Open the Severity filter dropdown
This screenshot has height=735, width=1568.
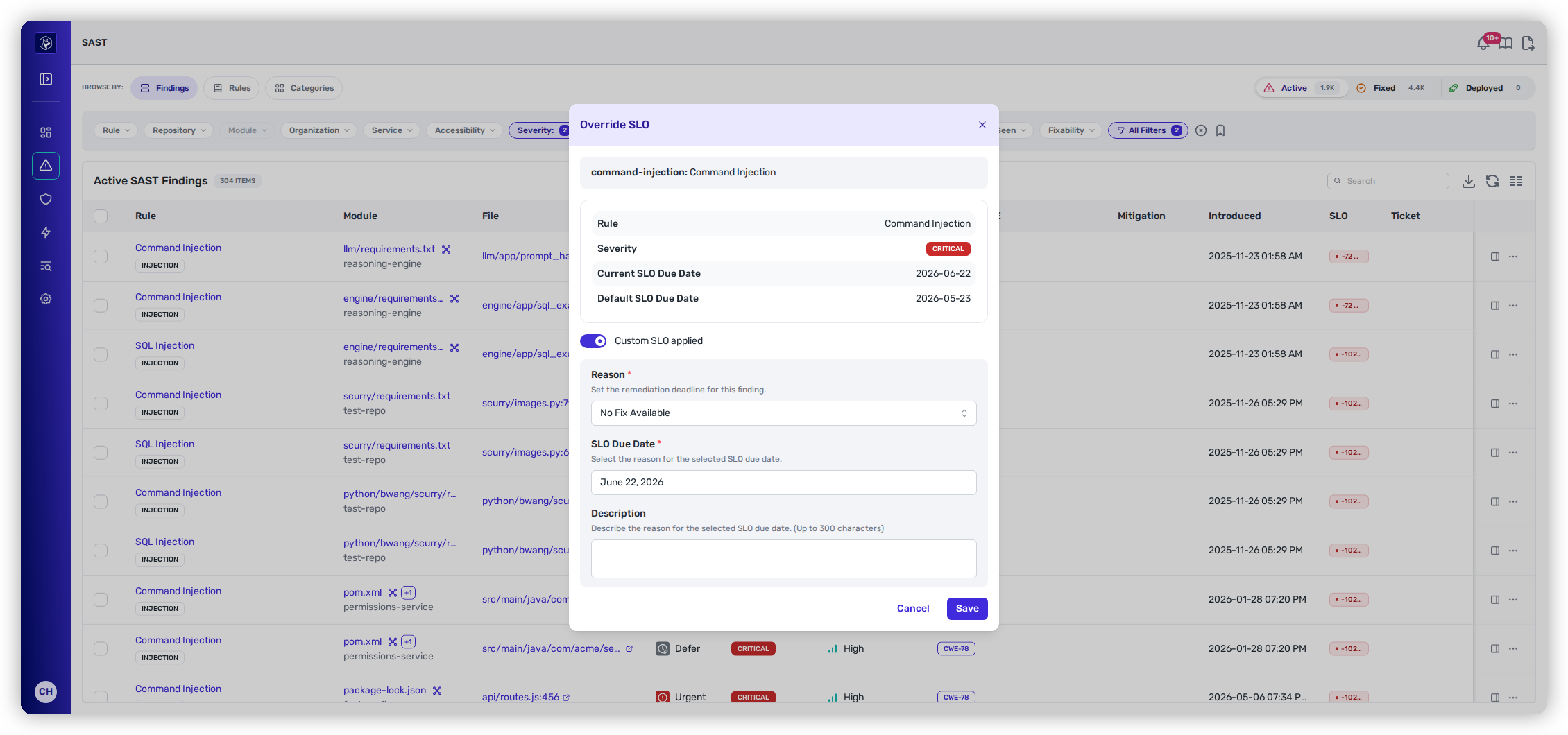(x=540, y=130)
